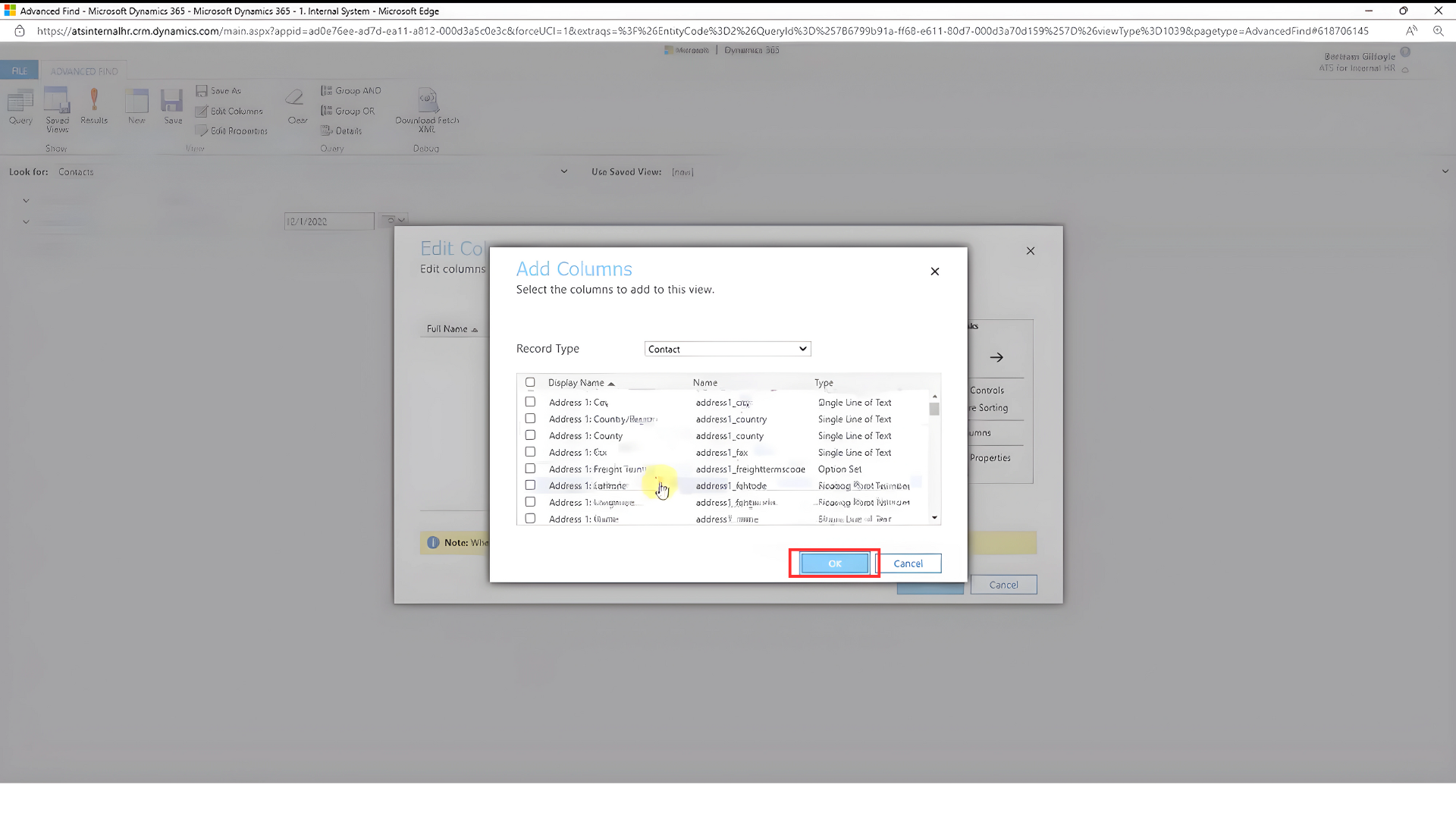Close the Edit Columns dialog behind
This screenshot has width=1456, height=819.
1030,251
